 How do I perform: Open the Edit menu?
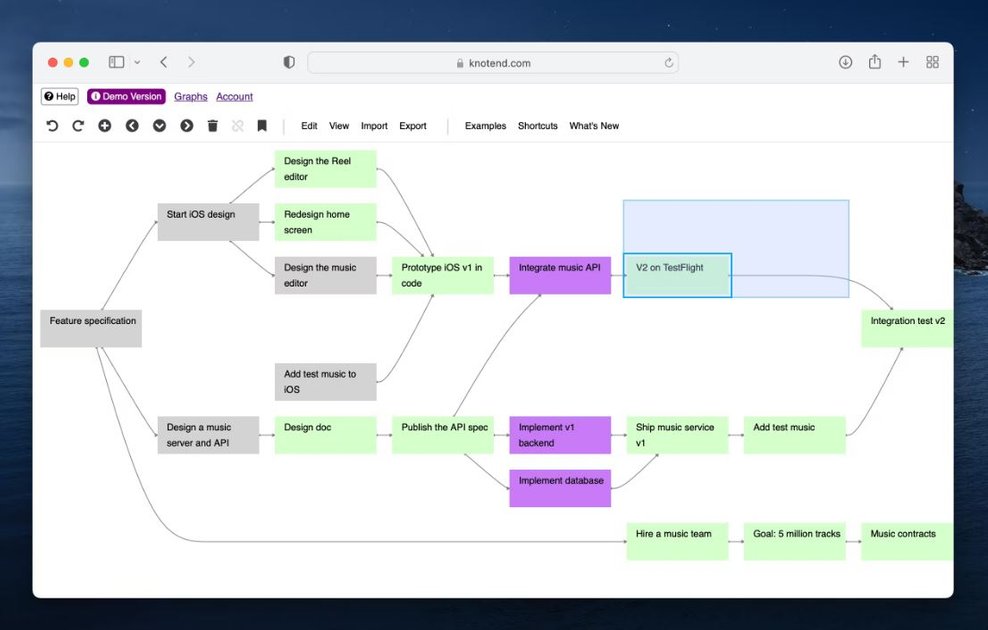tap(308, 126)
